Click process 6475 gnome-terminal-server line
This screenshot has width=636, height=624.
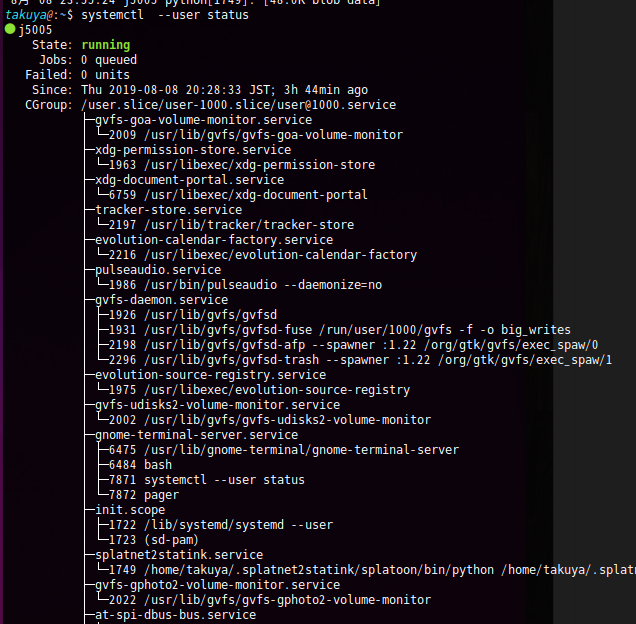click(x=284, y=450)
